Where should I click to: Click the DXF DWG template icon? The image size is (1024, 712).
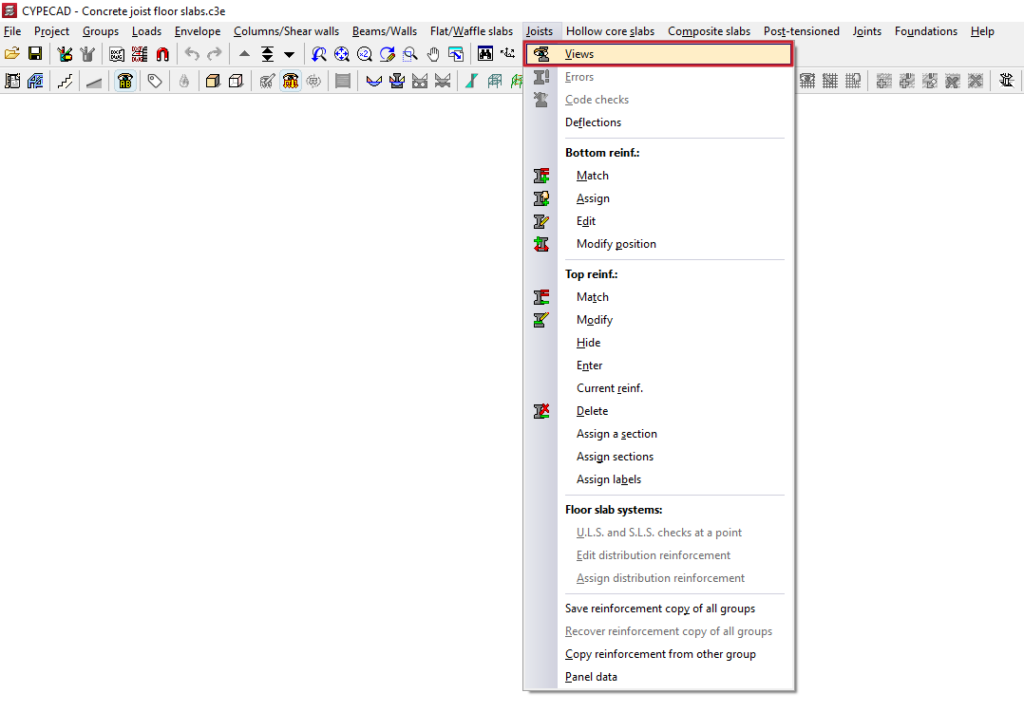pos(117,54)
